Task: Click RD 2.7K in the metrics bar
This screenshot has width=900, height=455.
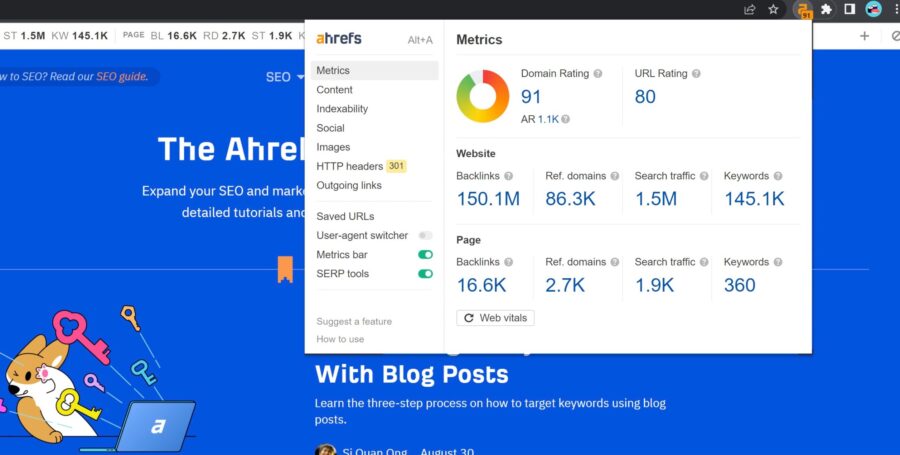Action: 224,36
